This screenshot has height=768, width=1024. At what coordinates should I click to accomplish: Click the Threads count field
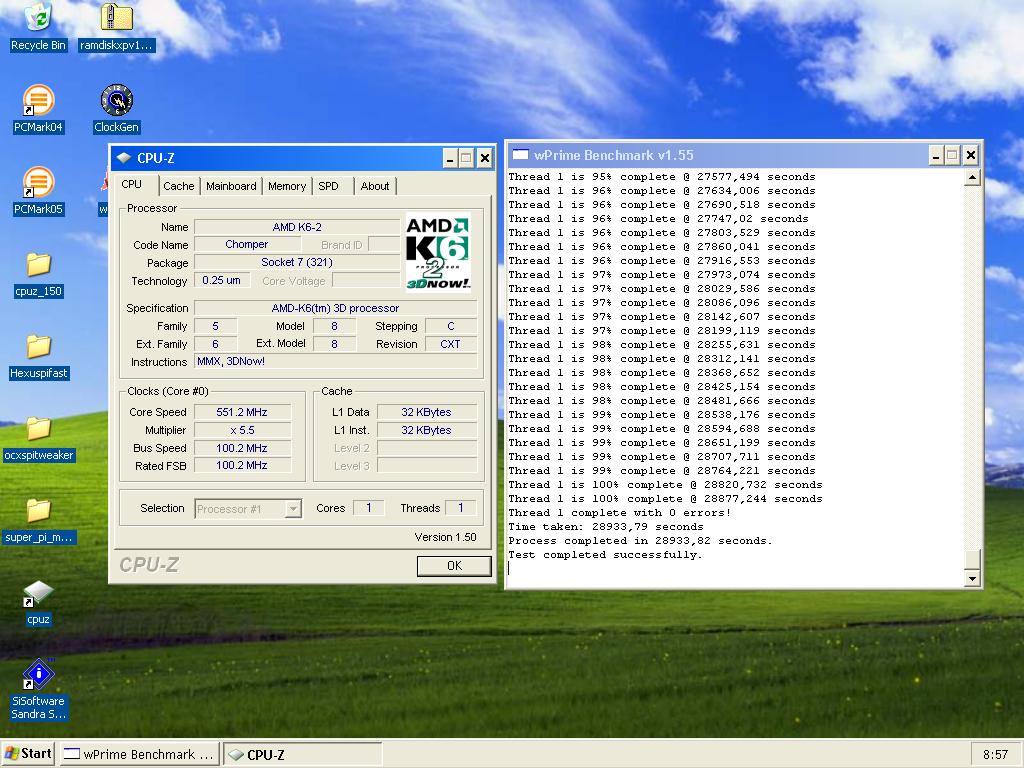(460, 508)
